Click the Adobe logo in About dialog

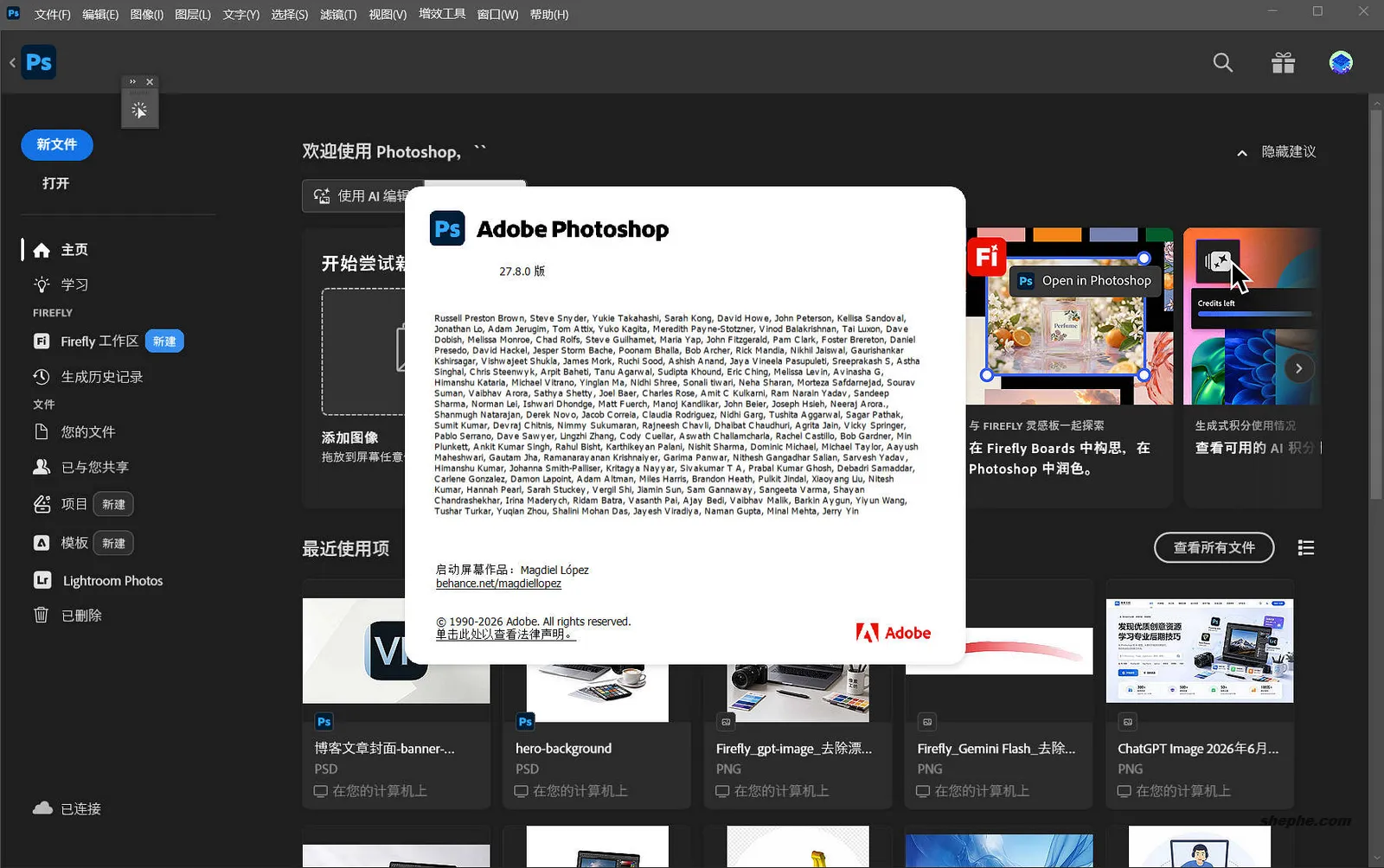(x=894, y=633)
